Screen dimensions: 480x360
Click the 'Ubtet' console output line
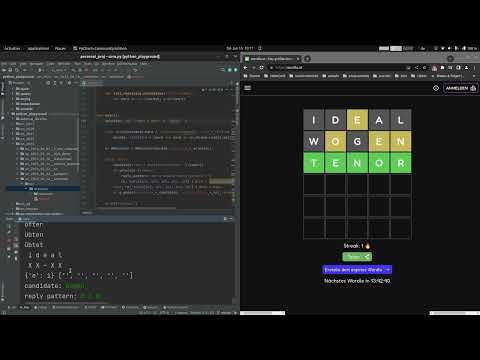(34, 245)
